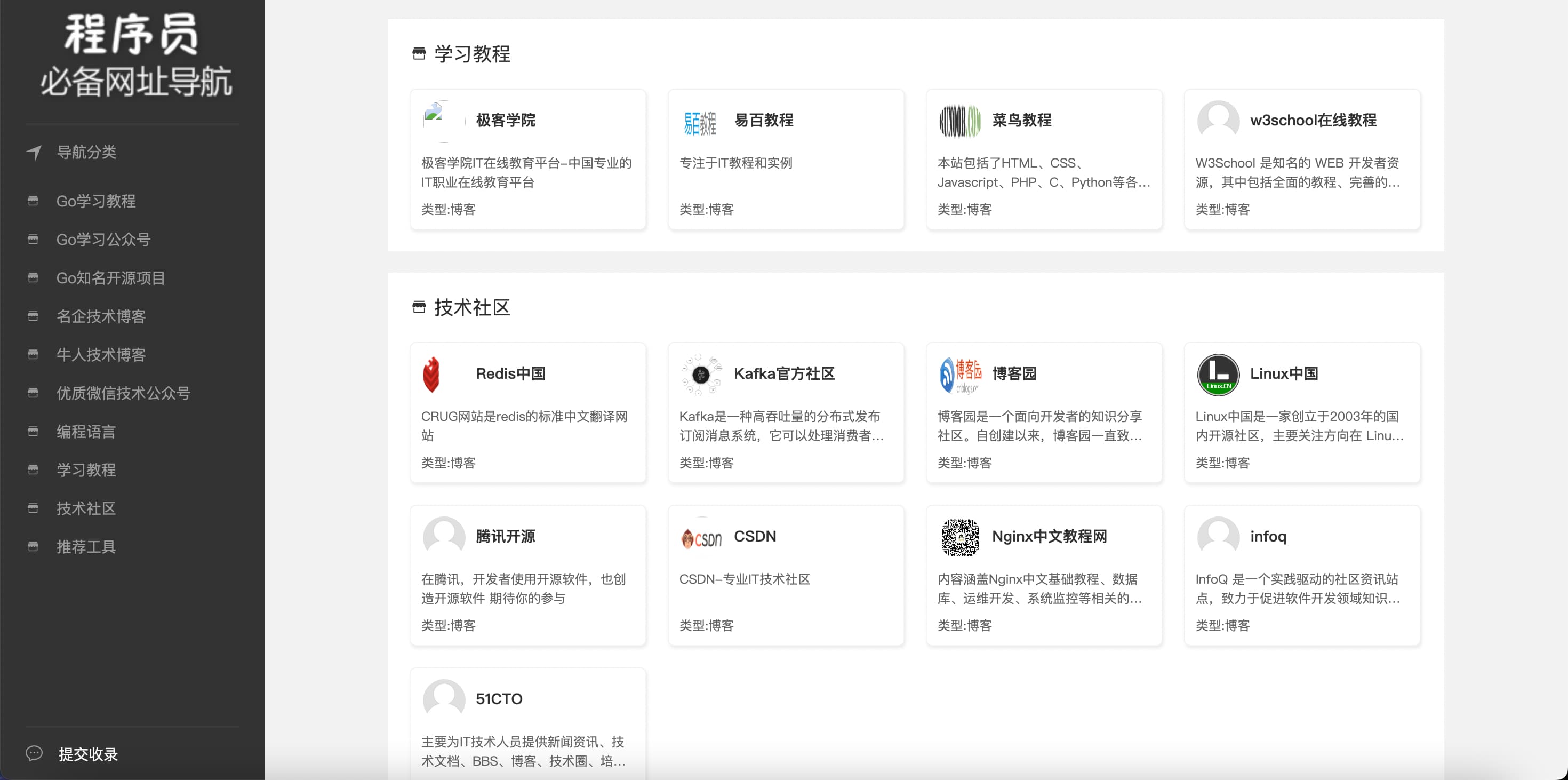Click the 技术社区 section heading icon
The width and height of the screenshot is (1568, 780).
pos(419,307)
